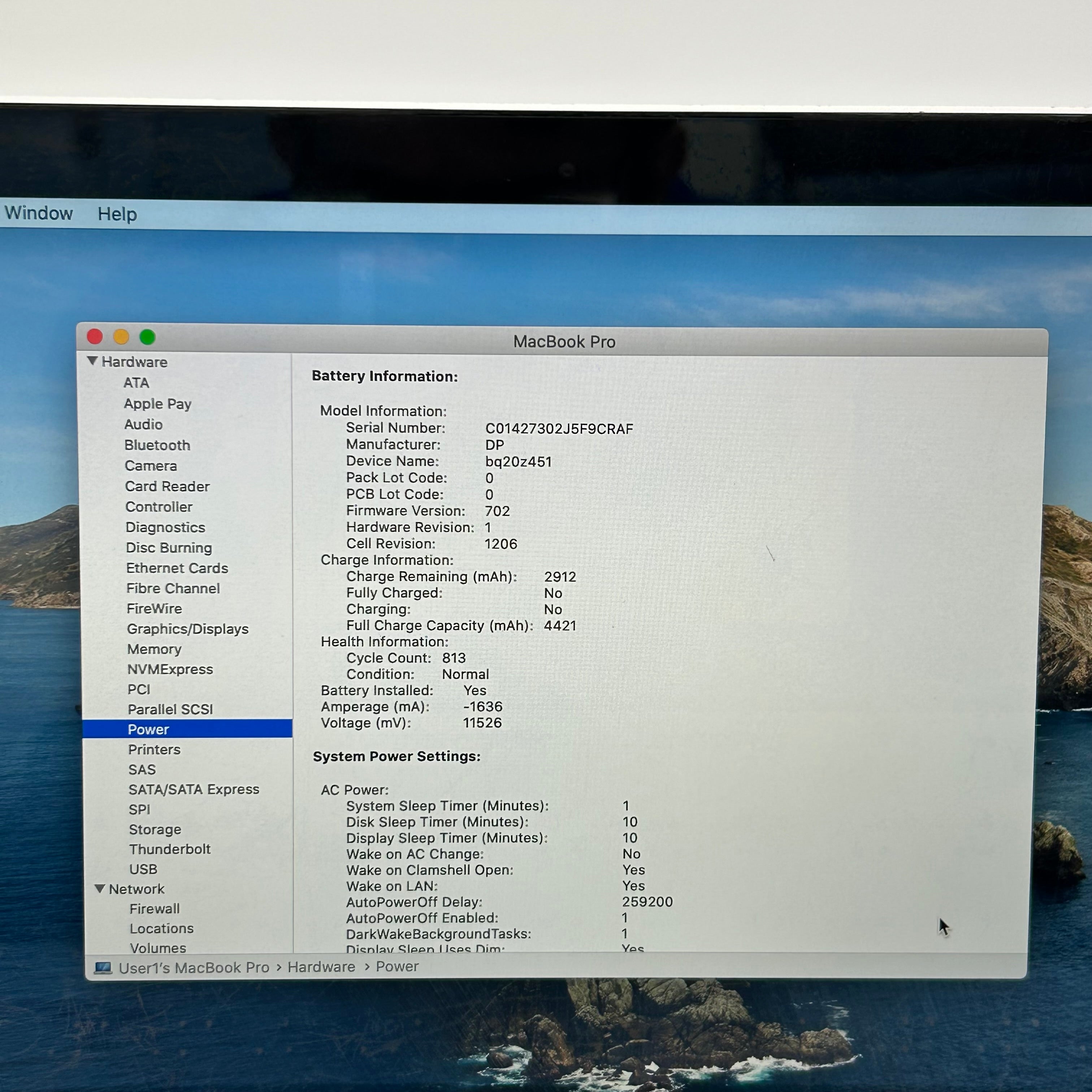Screen dimensions: 1092x1092
Task: Click the System Power Settings heading
Action: pos(397,756)
